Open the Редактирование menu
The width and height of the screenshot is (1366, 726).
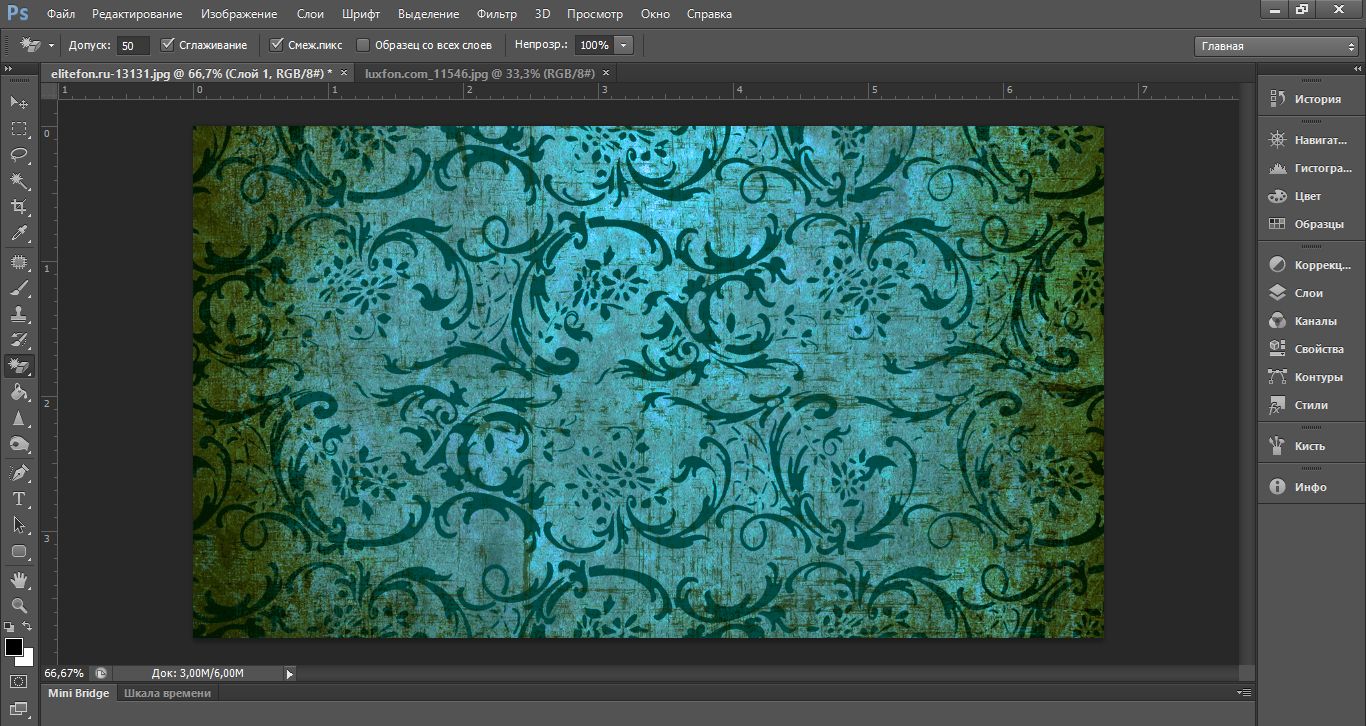tap(137, 14)
